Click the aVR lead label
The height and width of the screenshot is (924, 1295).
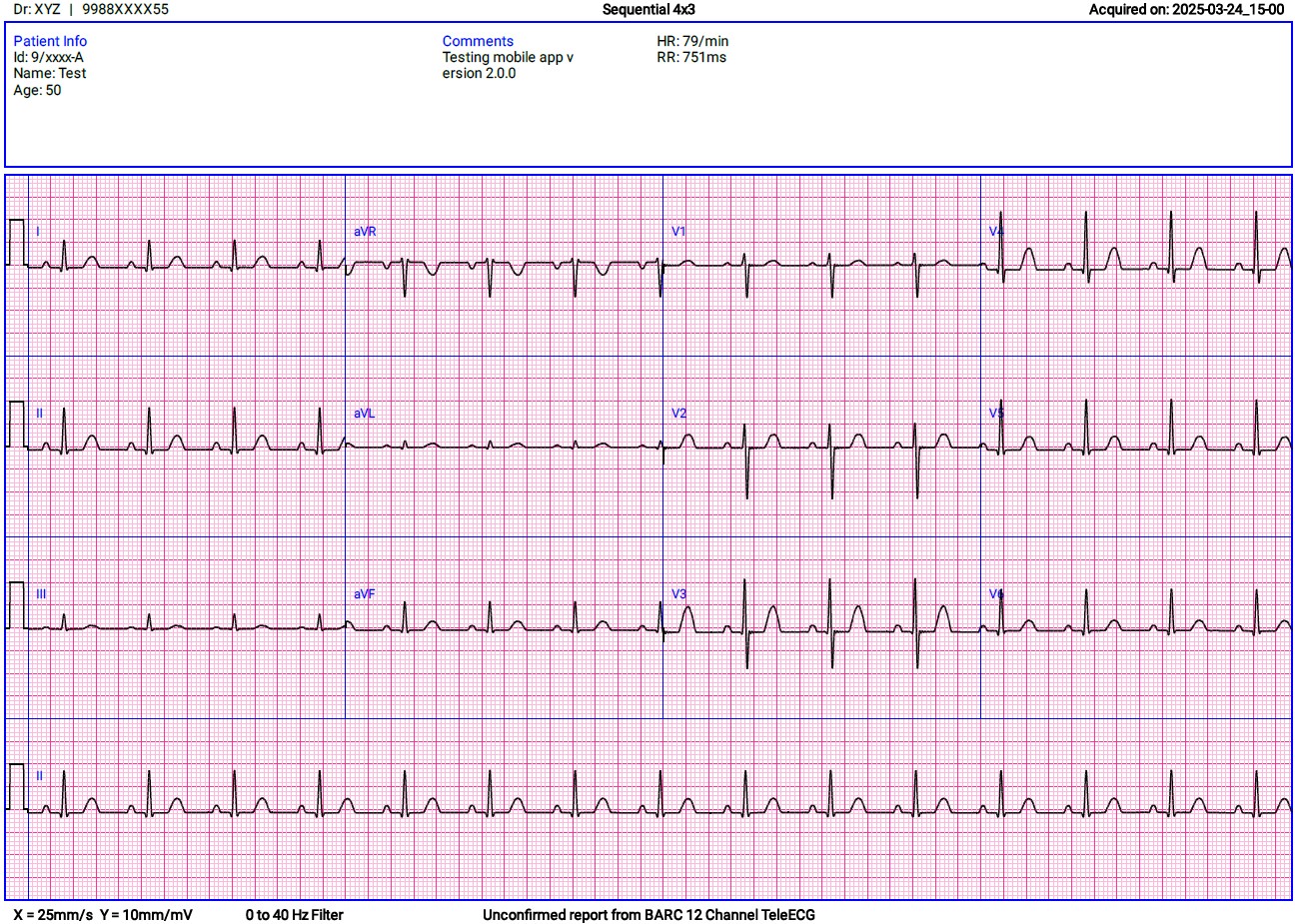(365, 232)
